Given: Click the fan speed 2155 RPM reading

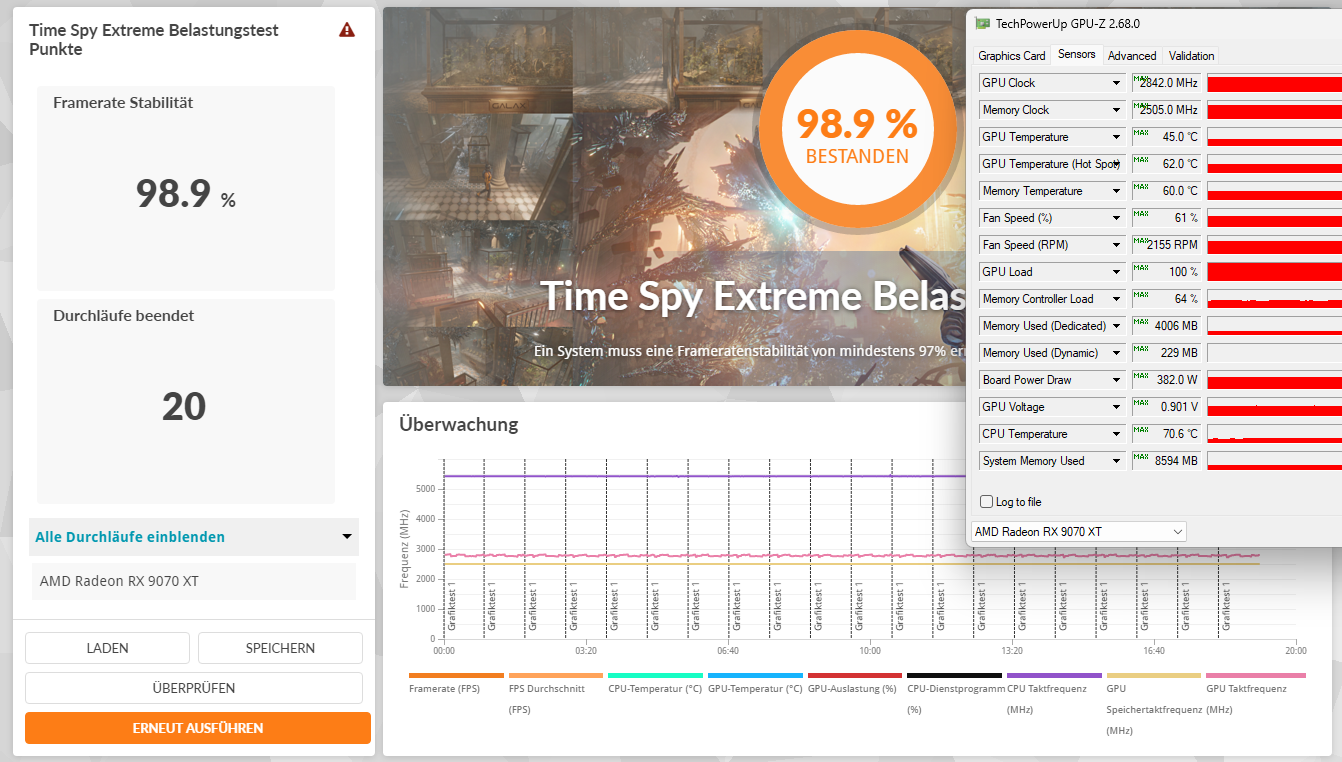Looking at the screenshot, I should [1166, 245].
